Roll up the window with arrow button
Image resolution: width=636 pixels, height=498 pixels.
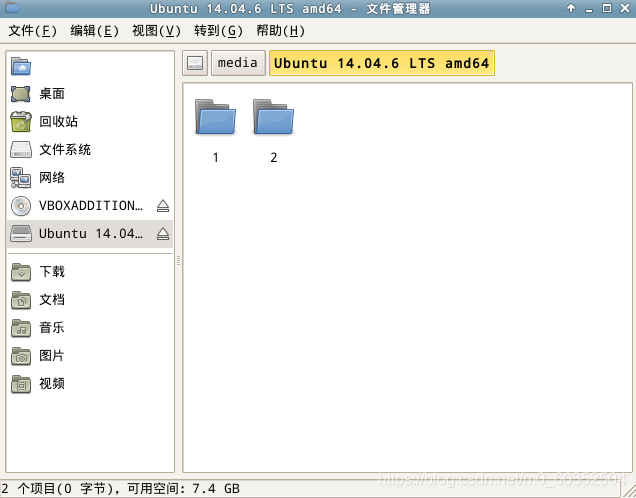[x=571, y=8]
